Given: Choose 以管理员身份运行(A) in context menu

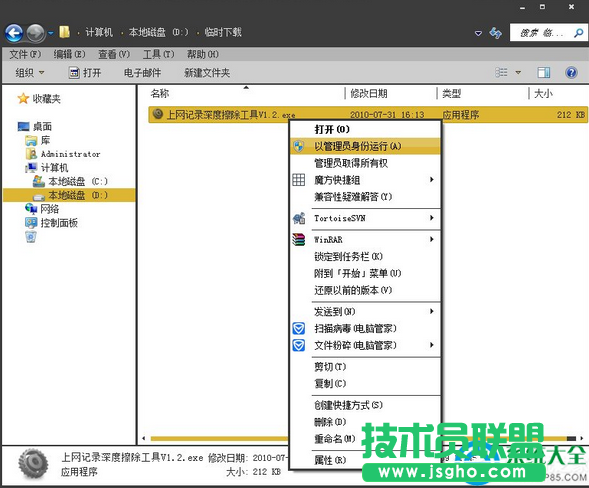Looking at the screenshot, I should [365, 146].
